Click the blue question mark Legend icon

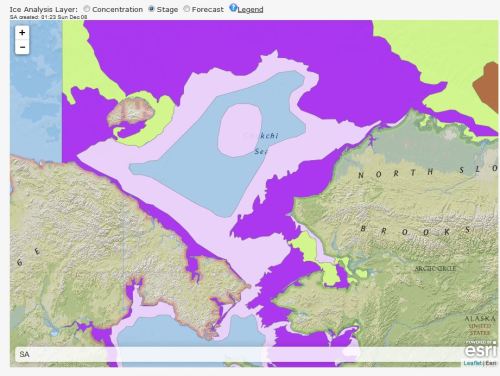[233, 8]
